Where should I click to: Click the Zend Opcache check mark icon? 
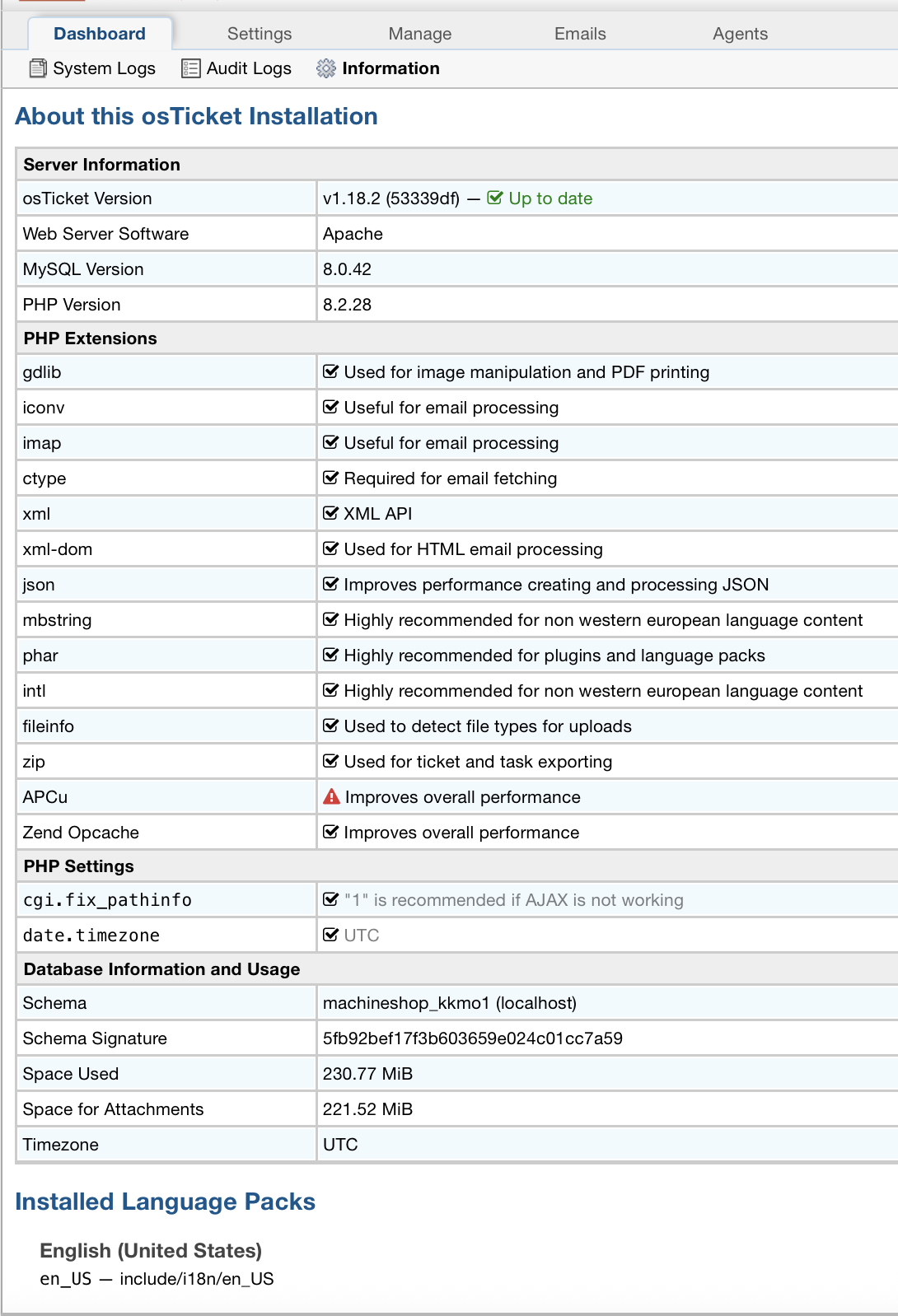[x=330, y=832]
